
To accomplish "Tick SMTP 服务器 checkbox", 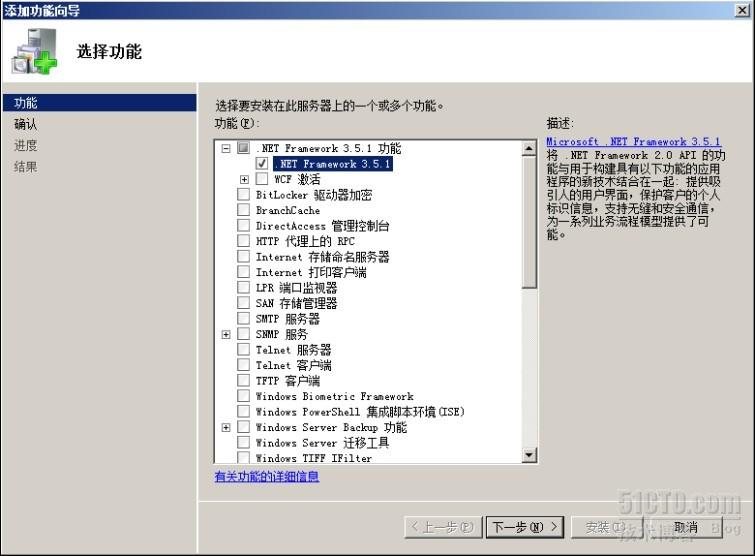I will click(x=244, y=318).
